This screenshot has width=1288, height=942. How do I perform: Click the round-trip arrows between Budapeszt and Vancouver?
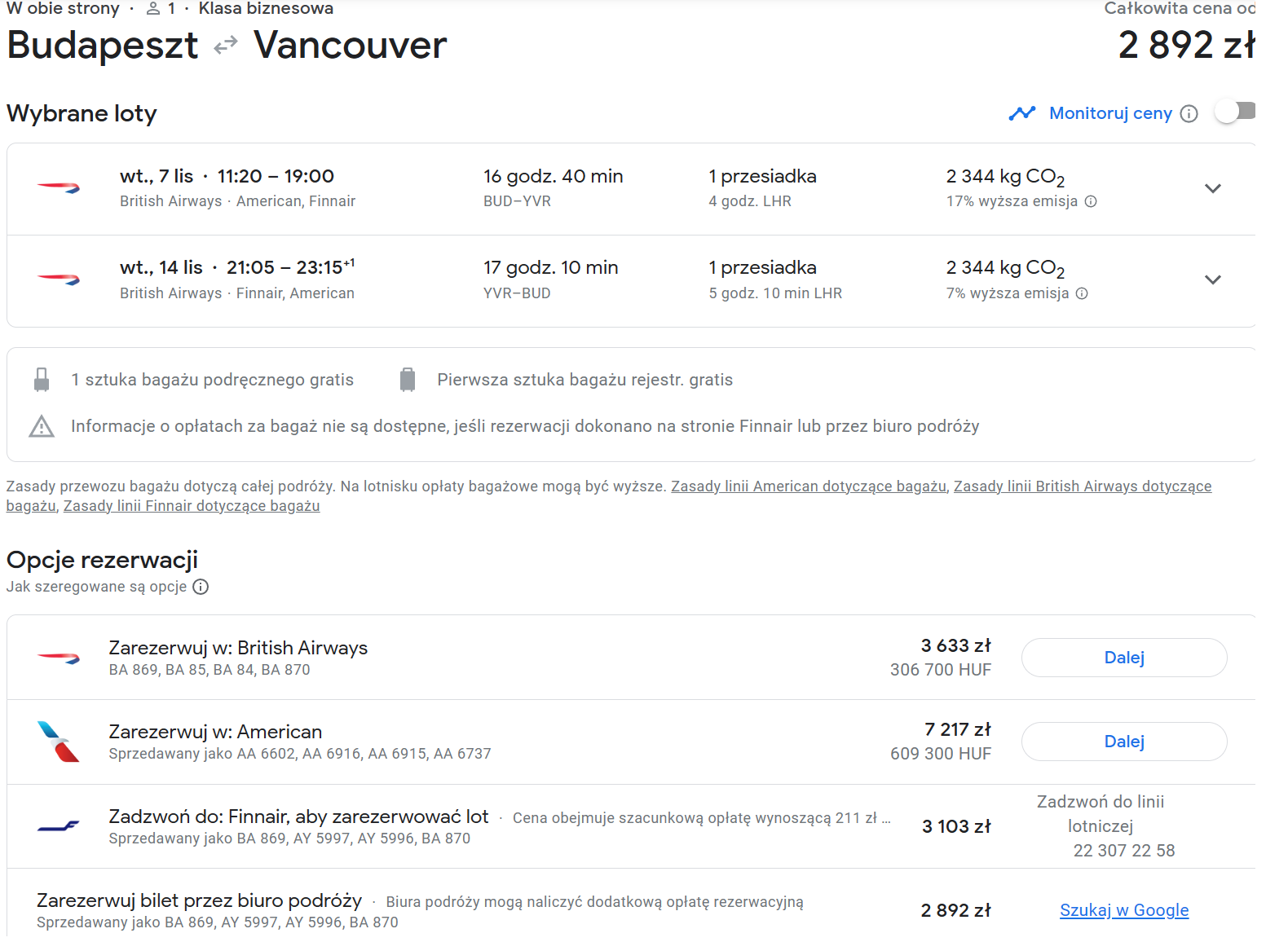tap(226, 45)
